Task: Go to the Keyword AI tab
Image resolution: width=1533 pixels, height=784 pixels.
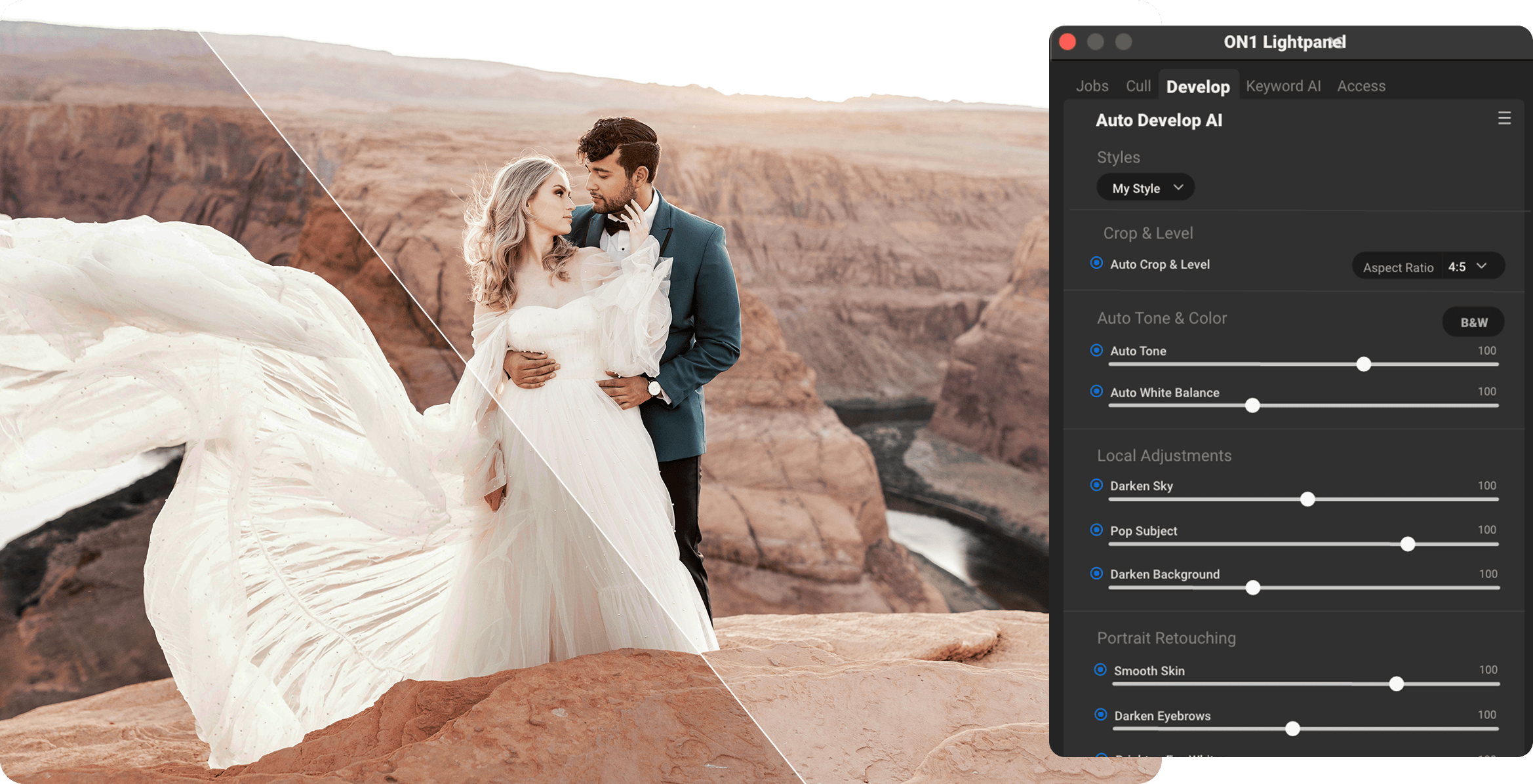Action: [x=1283, y=86]
